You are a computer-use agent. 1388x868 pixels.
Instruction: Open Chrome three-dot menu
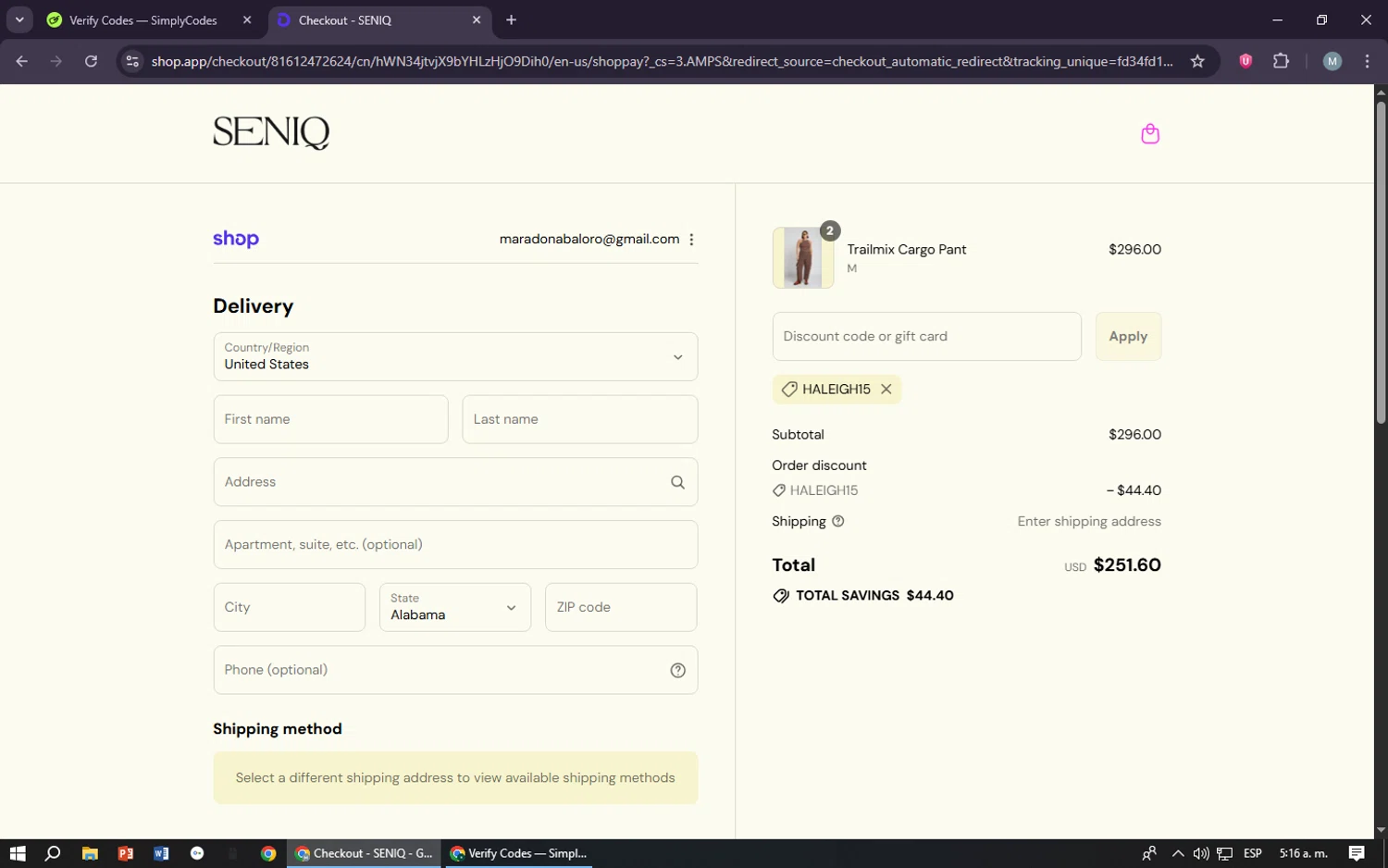[x=1367, y=61]
